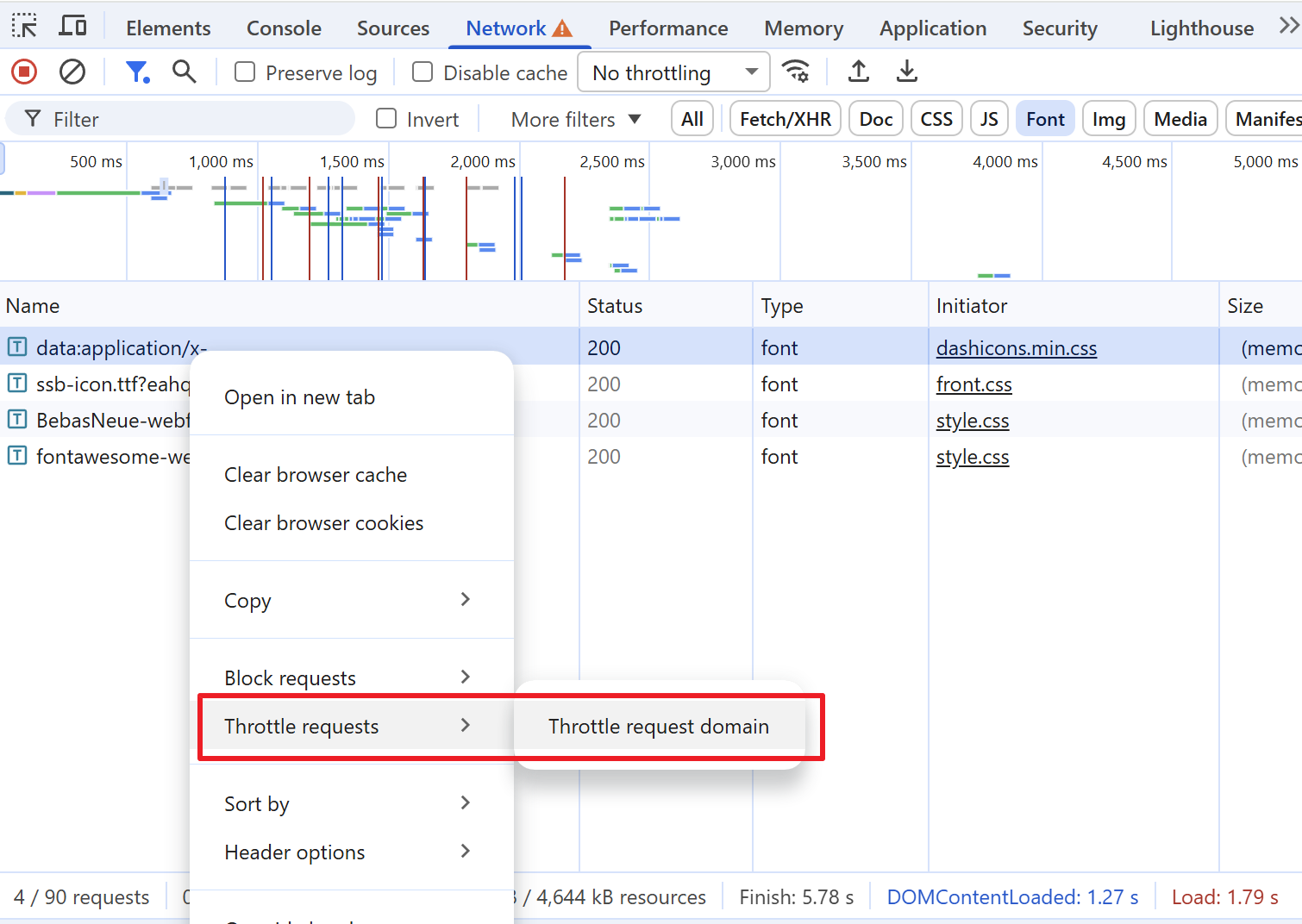Expand the More filters dropdown

tap(575, 119)
